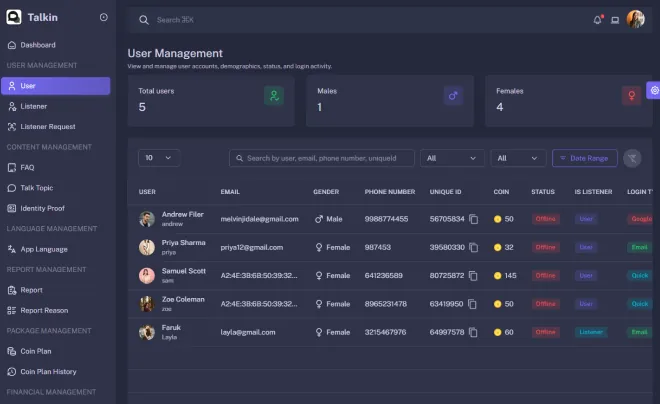Click the name Samuel Scott
The image size is (660, 404).
tap(184, 271)
